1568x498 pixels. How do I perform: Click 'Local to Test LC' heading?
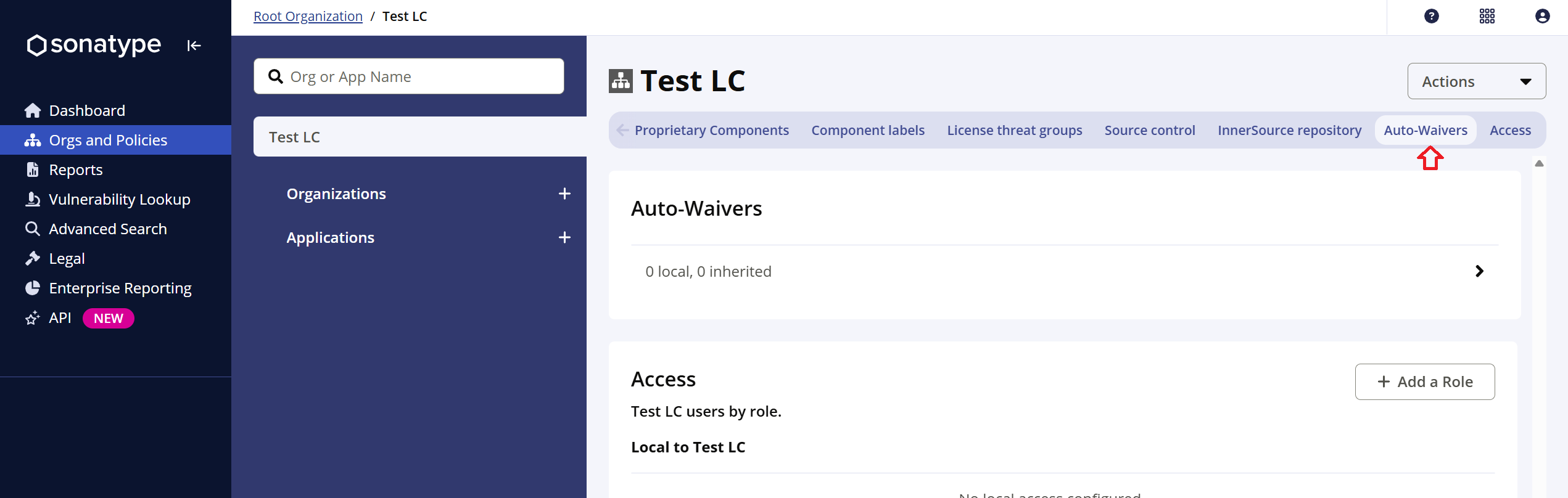point(688,447)
